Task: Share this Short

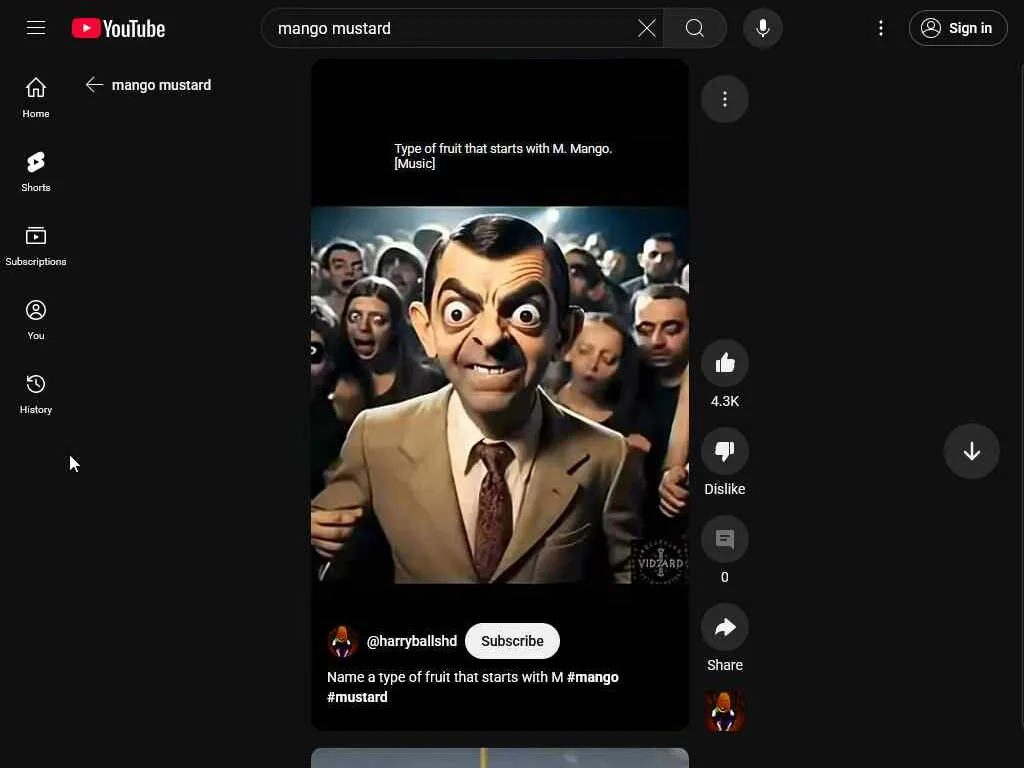Action: coord(724,628)
